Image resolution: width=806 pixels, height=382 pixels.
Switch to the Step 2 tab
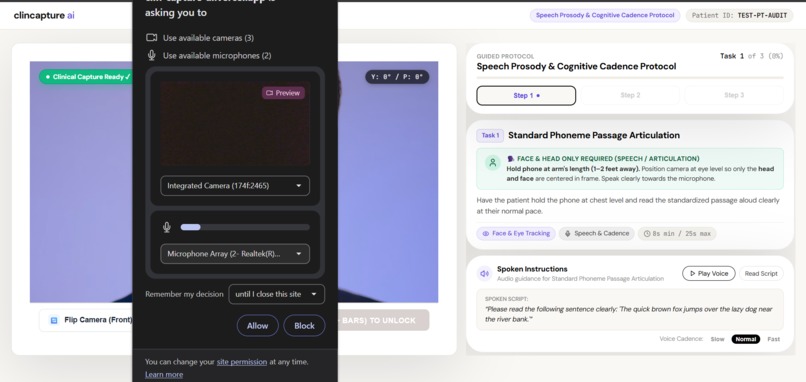point(630,95)
